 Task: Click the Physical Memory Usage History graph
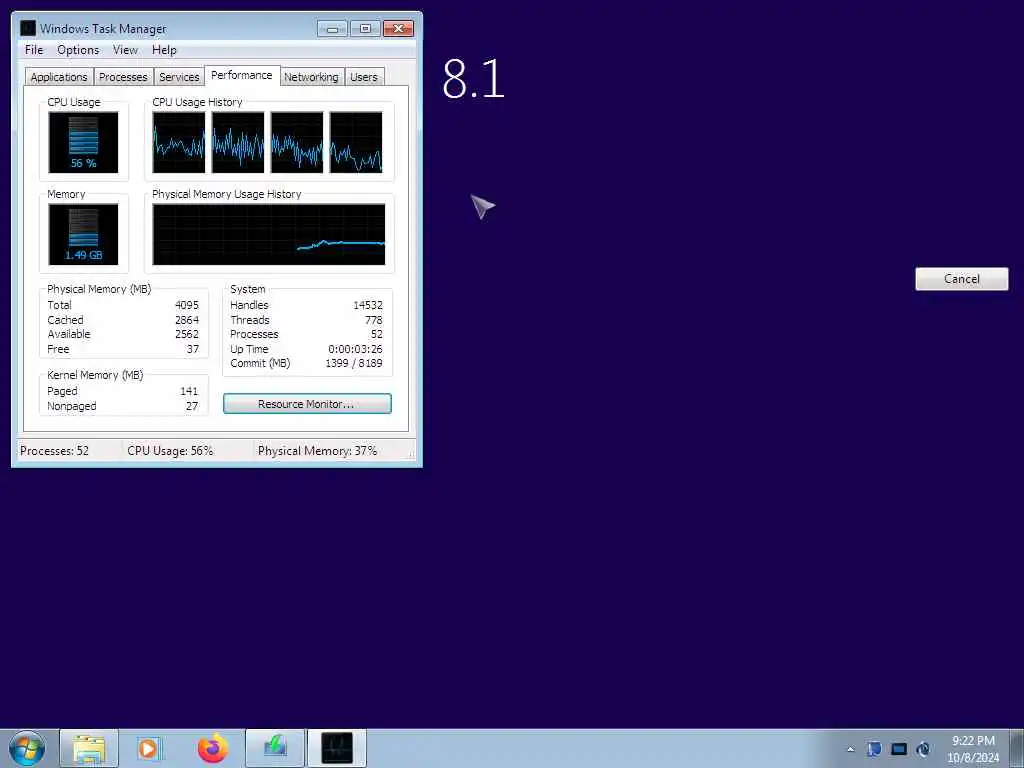pyautogui.click(x=268, y=234)
